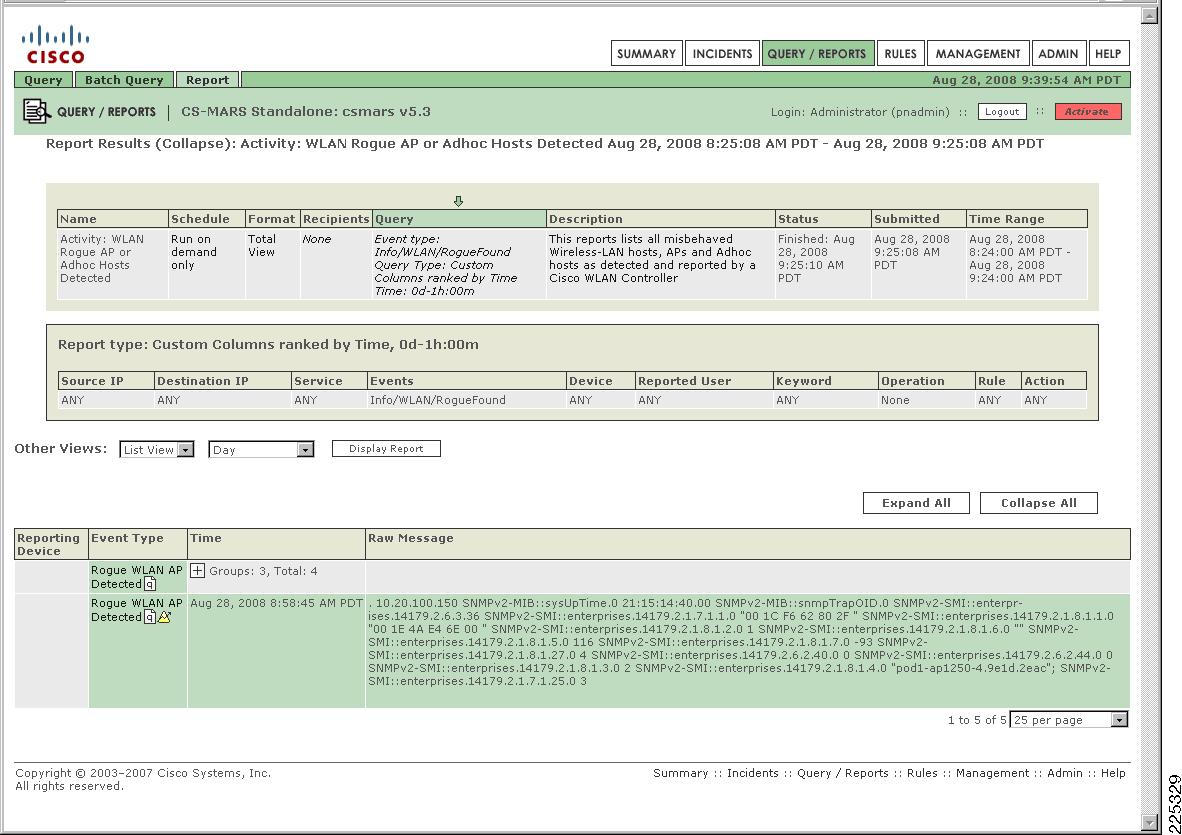Click the Incidents footer link
The width and height of the screenshot is (1182, 835).
752,773
